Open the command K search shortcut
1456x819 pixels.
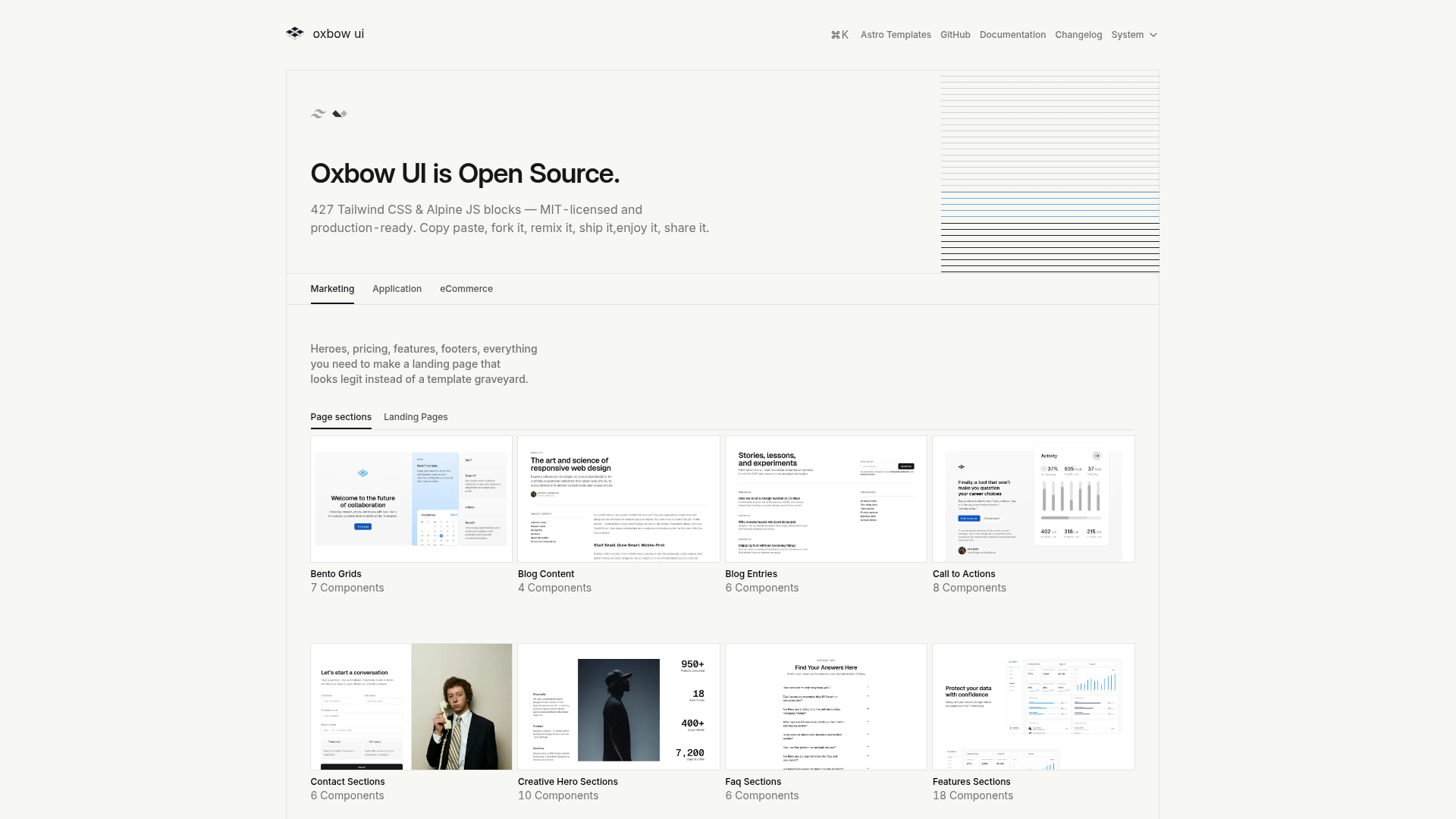(x=839, y=35)
